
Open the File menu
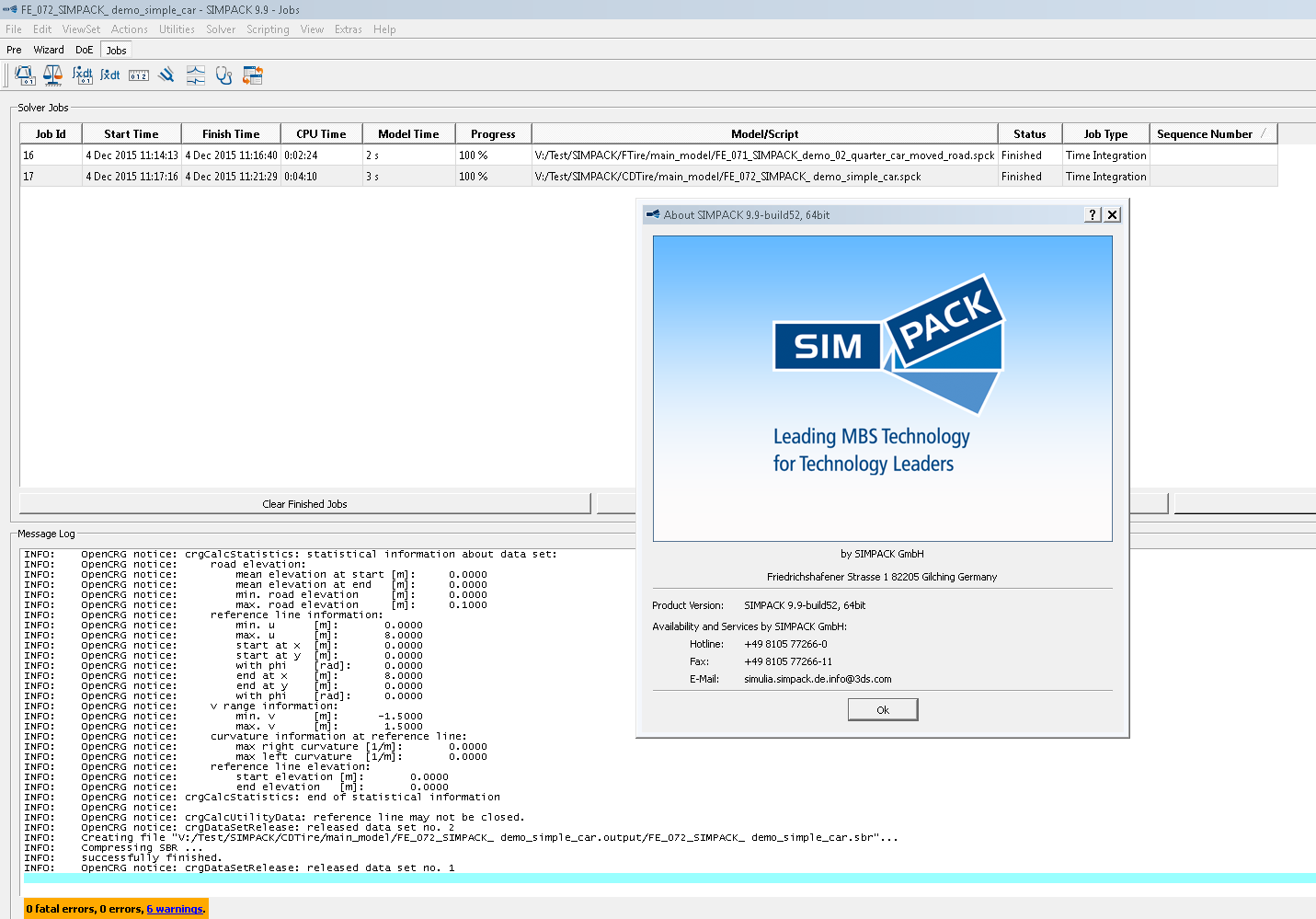(x=14, y=29)
